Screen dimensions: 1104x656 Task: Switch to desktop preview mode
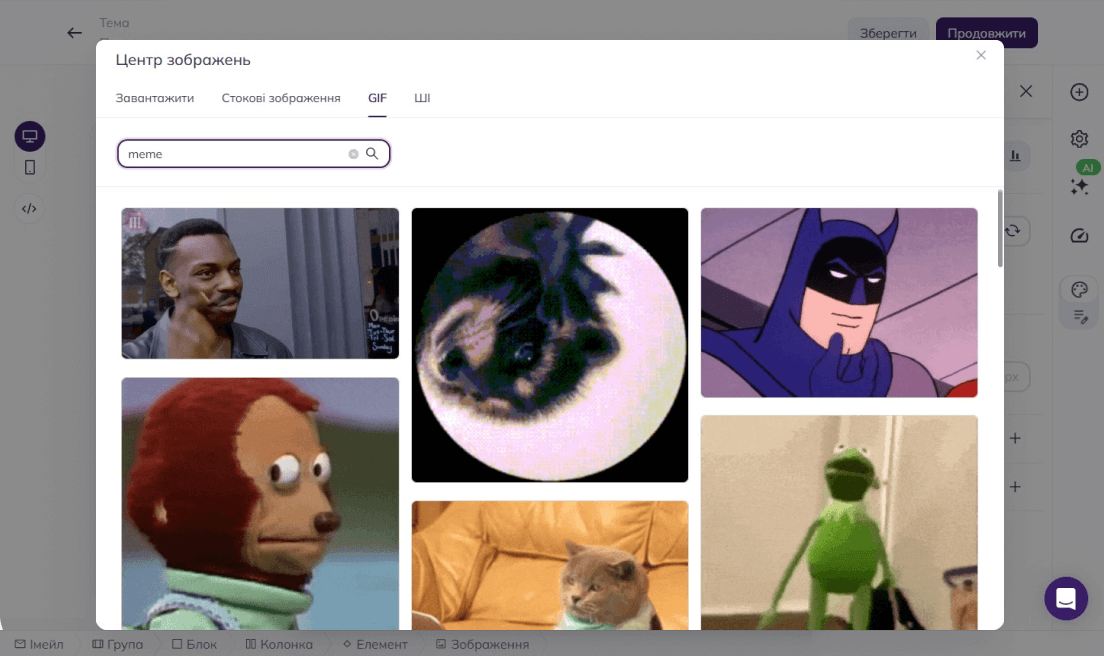point(30,136)
